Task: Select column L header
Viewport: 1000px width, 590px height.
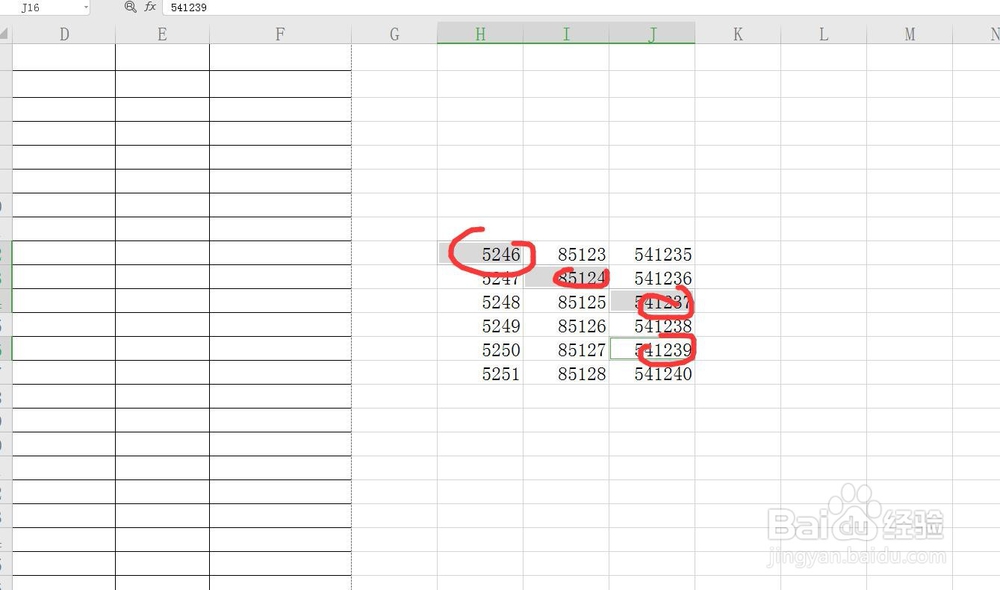Action: tap(823, 34)
